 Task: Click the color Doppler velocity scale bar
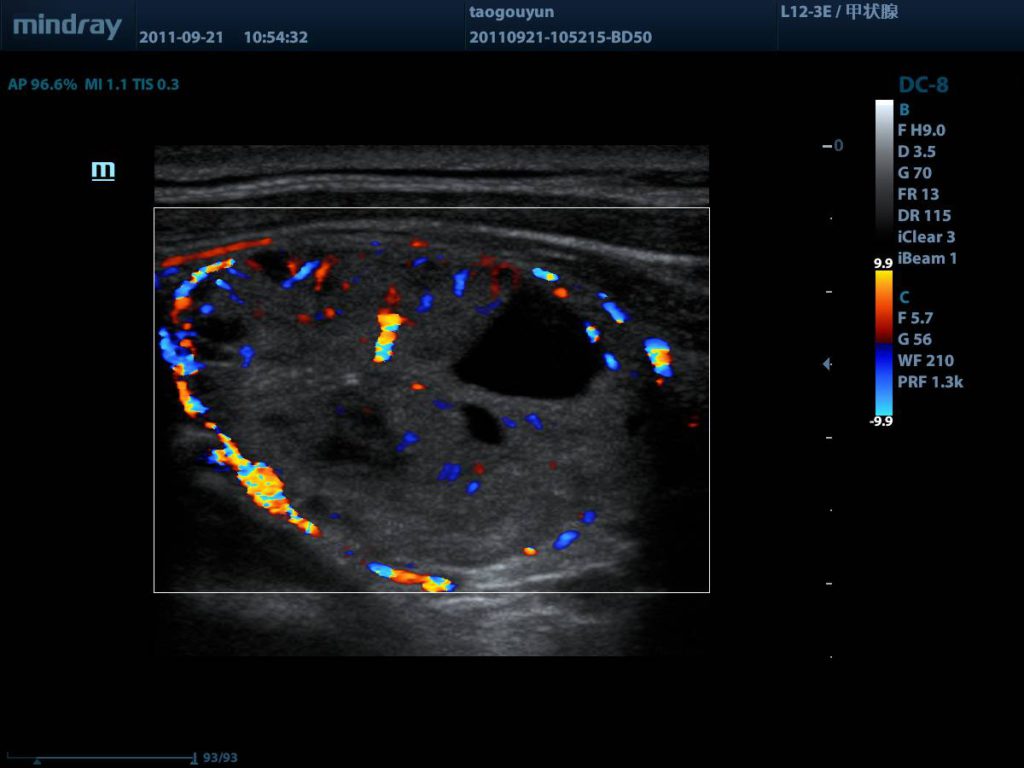(884, 342)
